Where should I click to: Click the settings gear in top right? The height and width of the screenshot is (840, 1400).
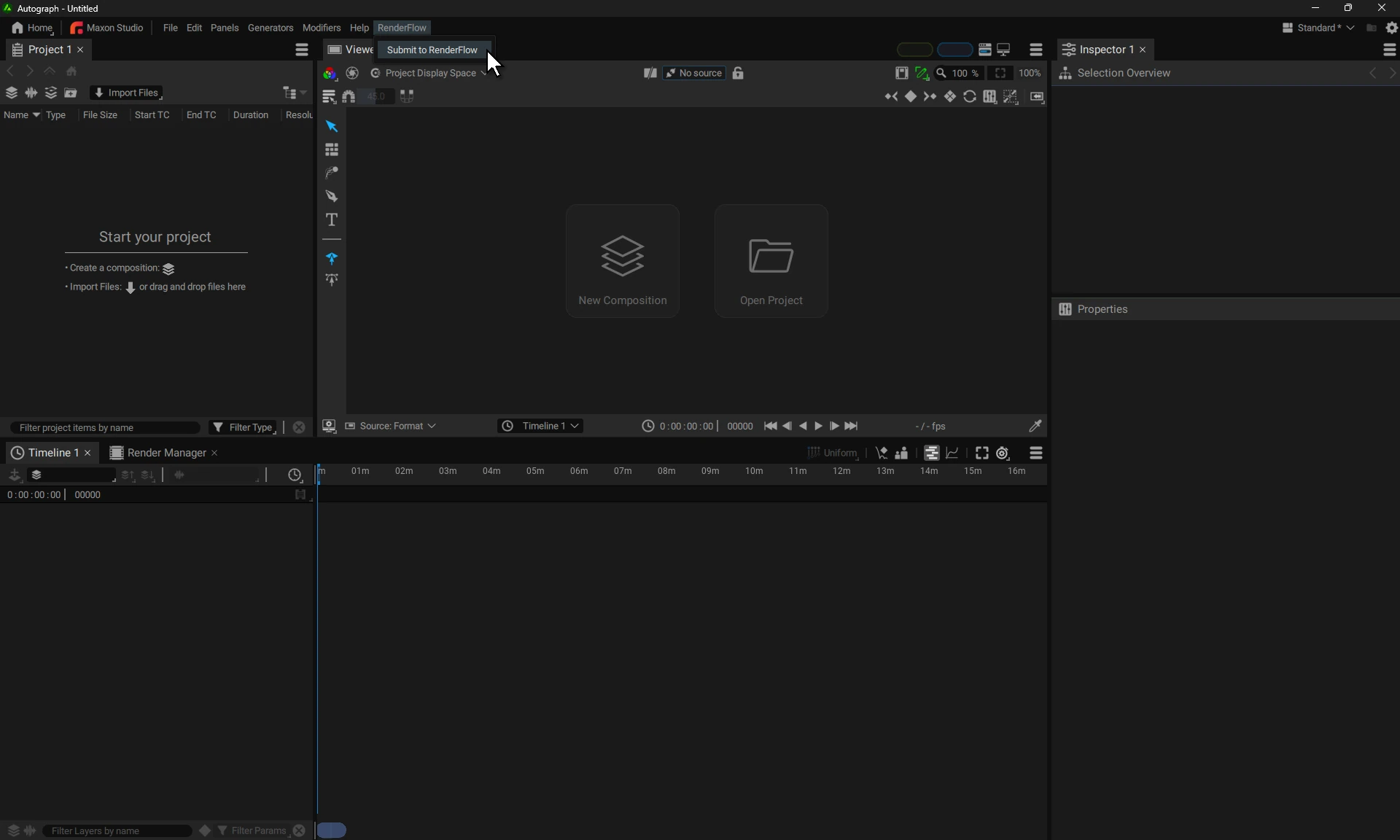(1391, 28)
